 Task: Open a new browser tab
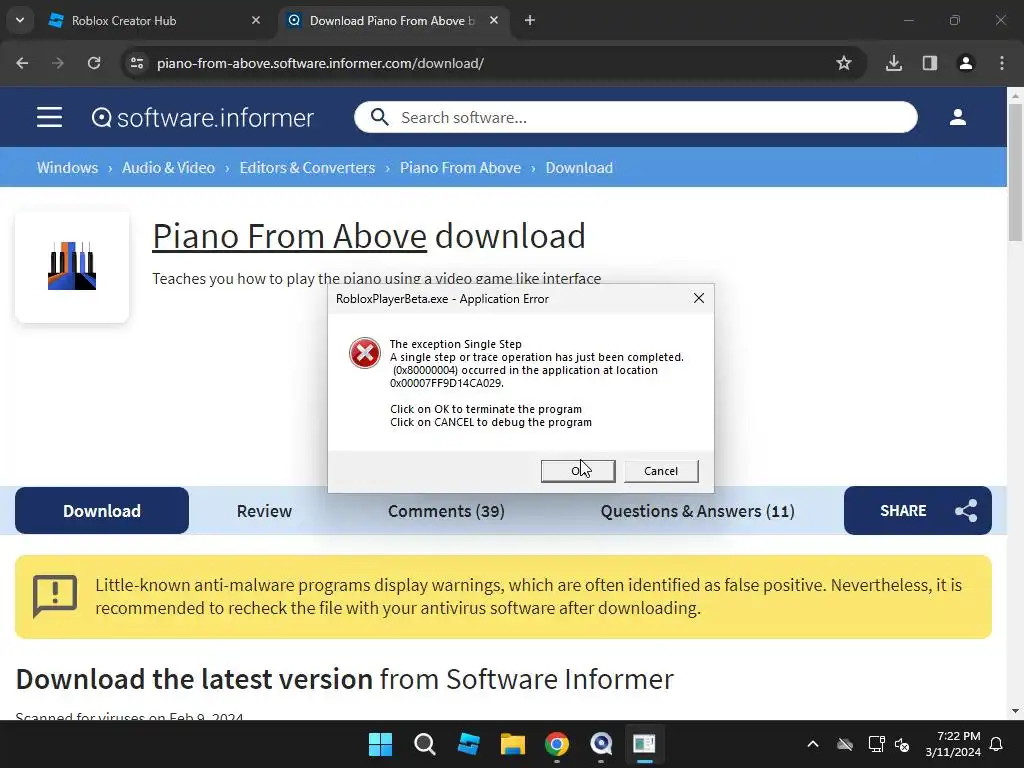(530, 20)
